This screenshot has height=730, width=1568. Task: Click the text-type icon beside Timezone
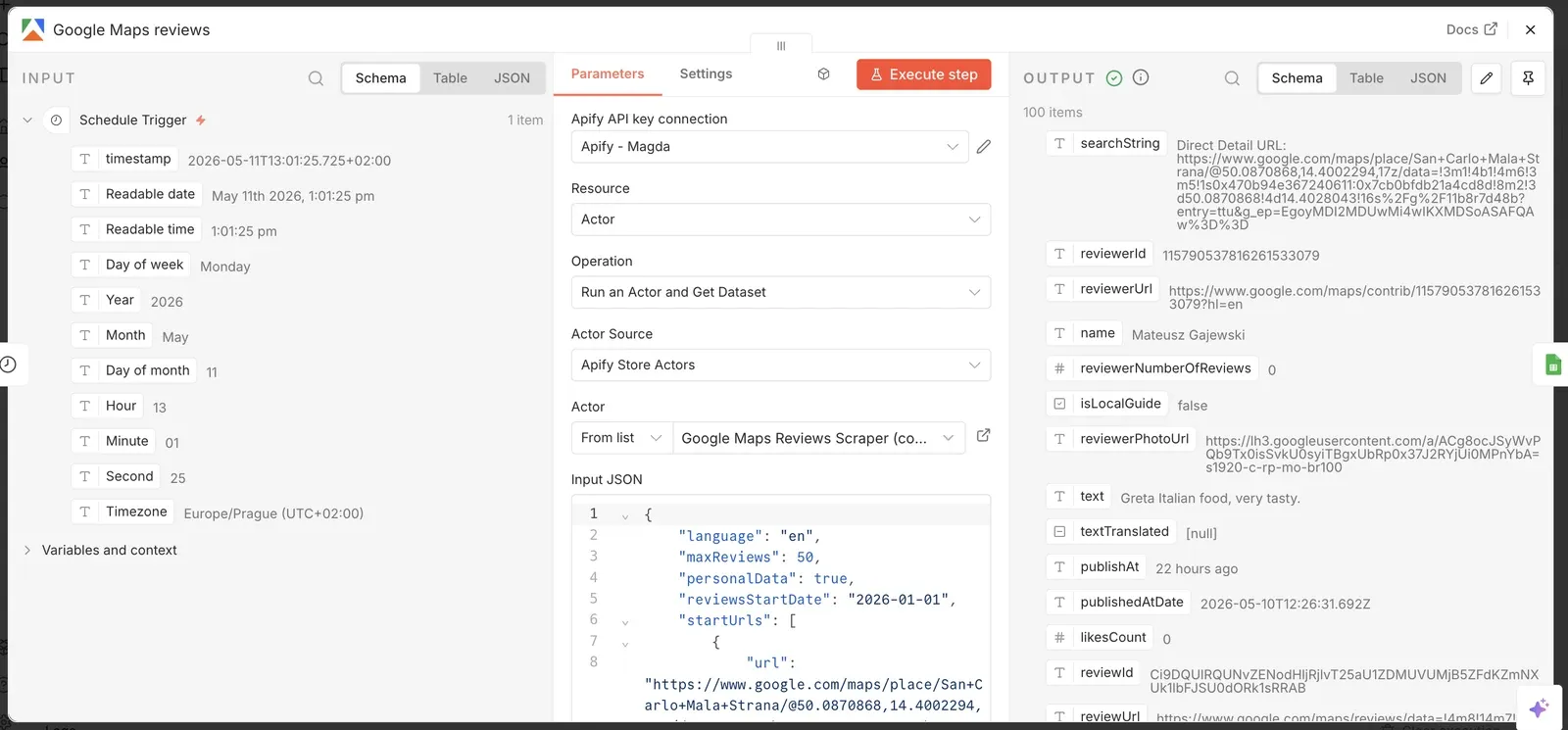85,511
